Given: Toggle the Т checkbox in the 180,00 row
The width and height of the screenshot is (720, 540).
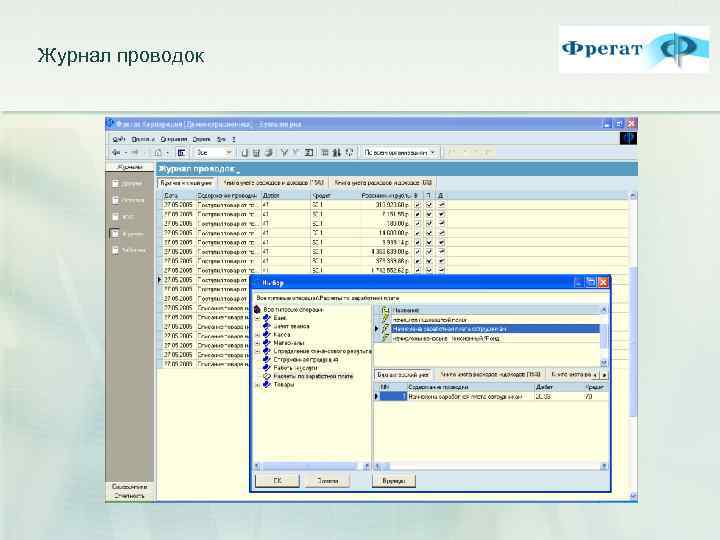Looking at the screenshot, I should coord(429,224).
